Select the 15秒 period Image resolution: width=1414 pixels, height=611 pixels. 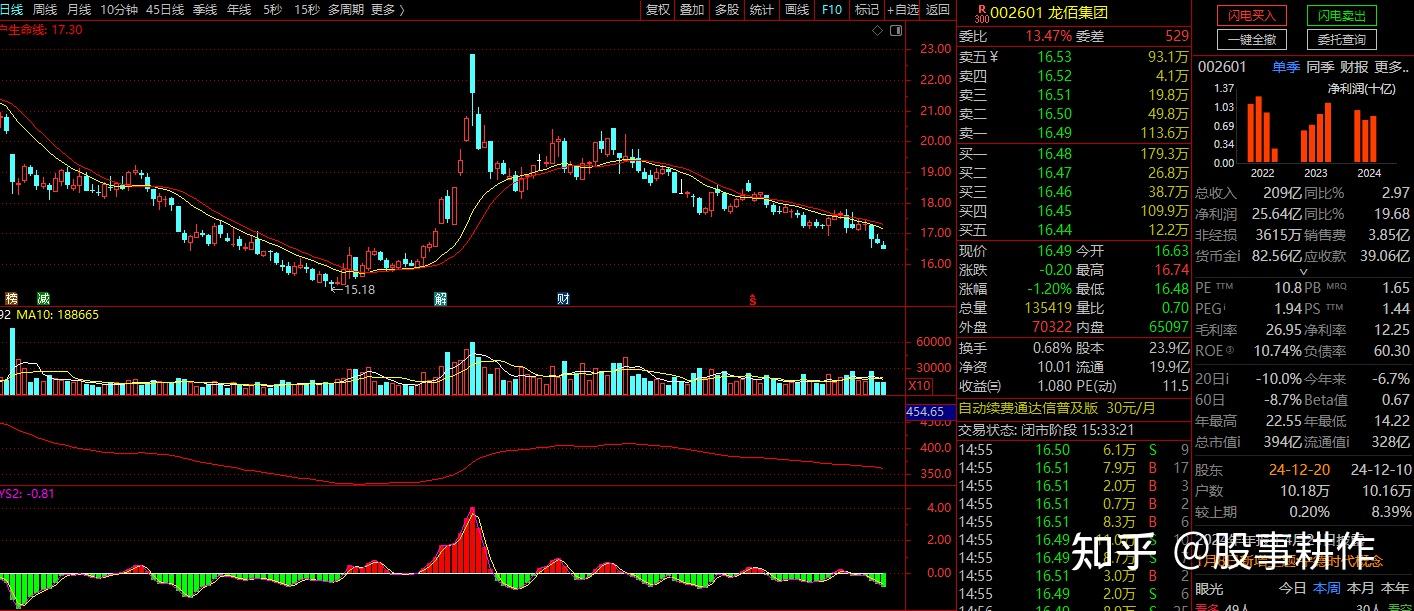click(x=307, y=10)
